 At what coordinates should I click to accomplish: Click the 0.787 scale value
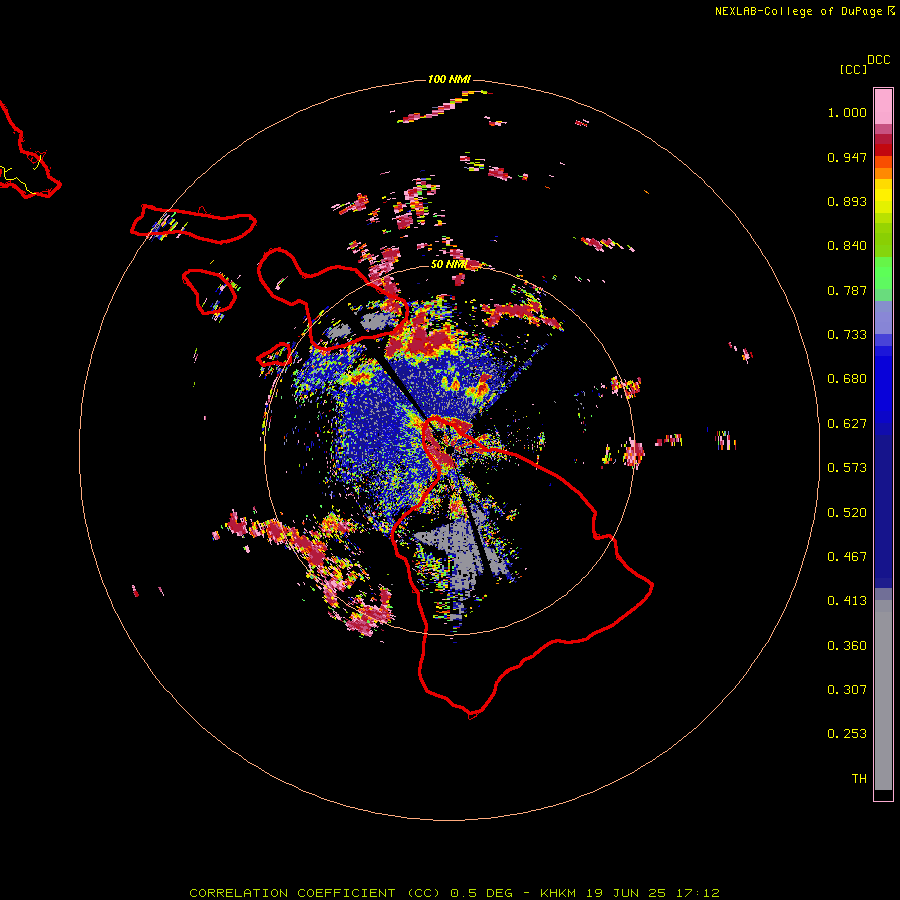pyautogui.click(x=847, y=290)
